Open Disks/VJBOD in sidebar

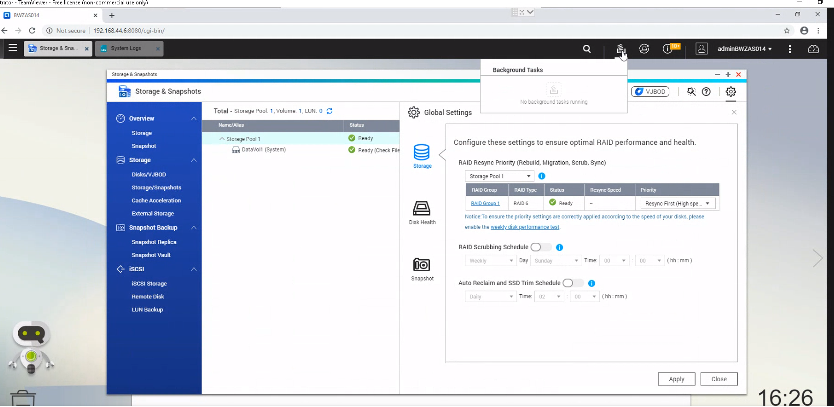(x=149, y=175)
